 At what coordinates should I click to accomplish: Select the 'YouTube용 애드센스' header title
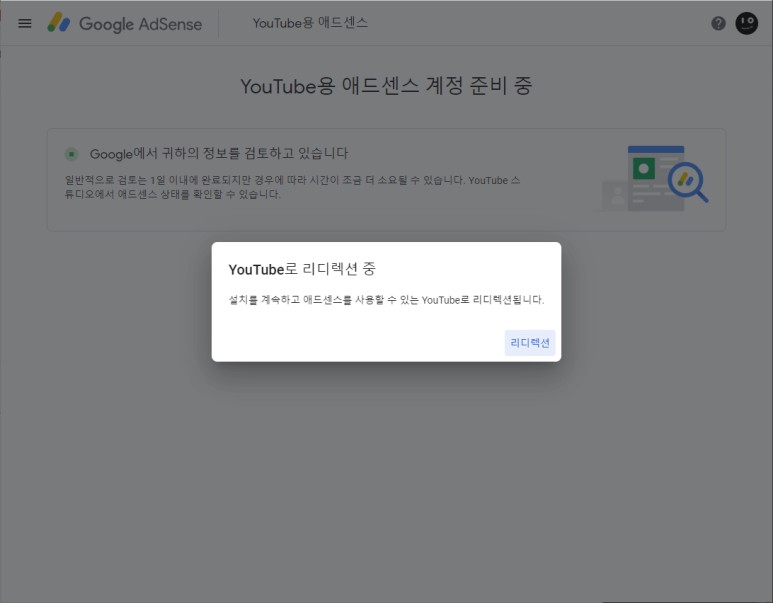310,23
